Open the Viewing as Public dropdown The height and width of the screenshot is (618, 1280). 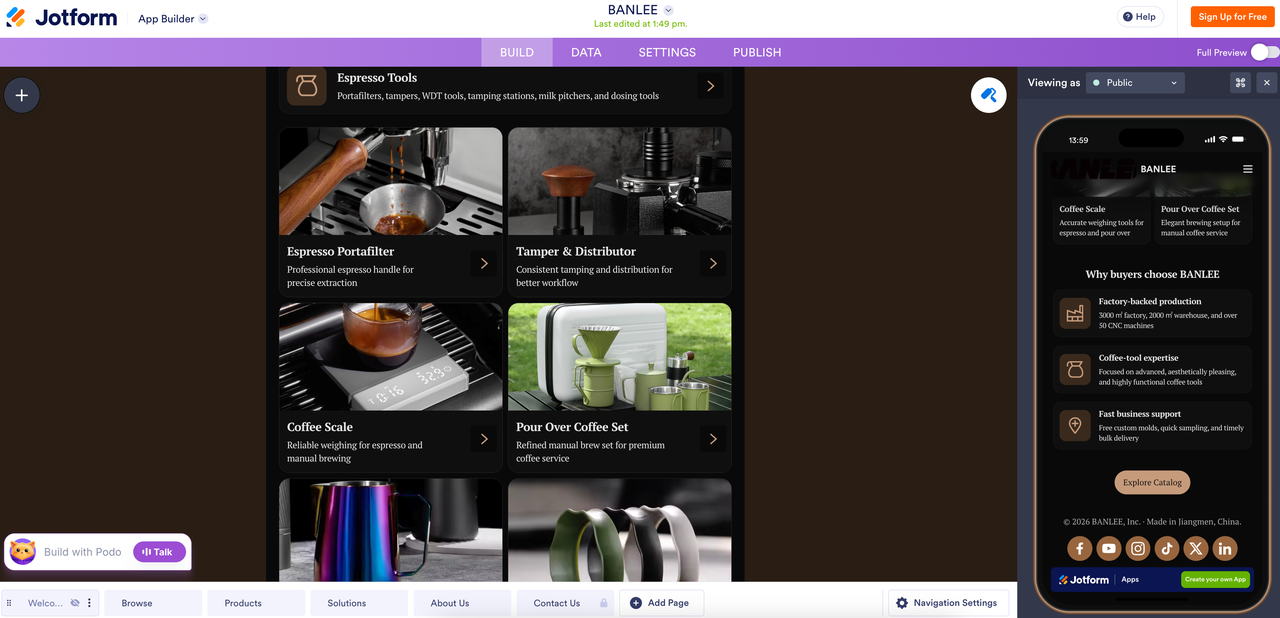[1136, 83]
